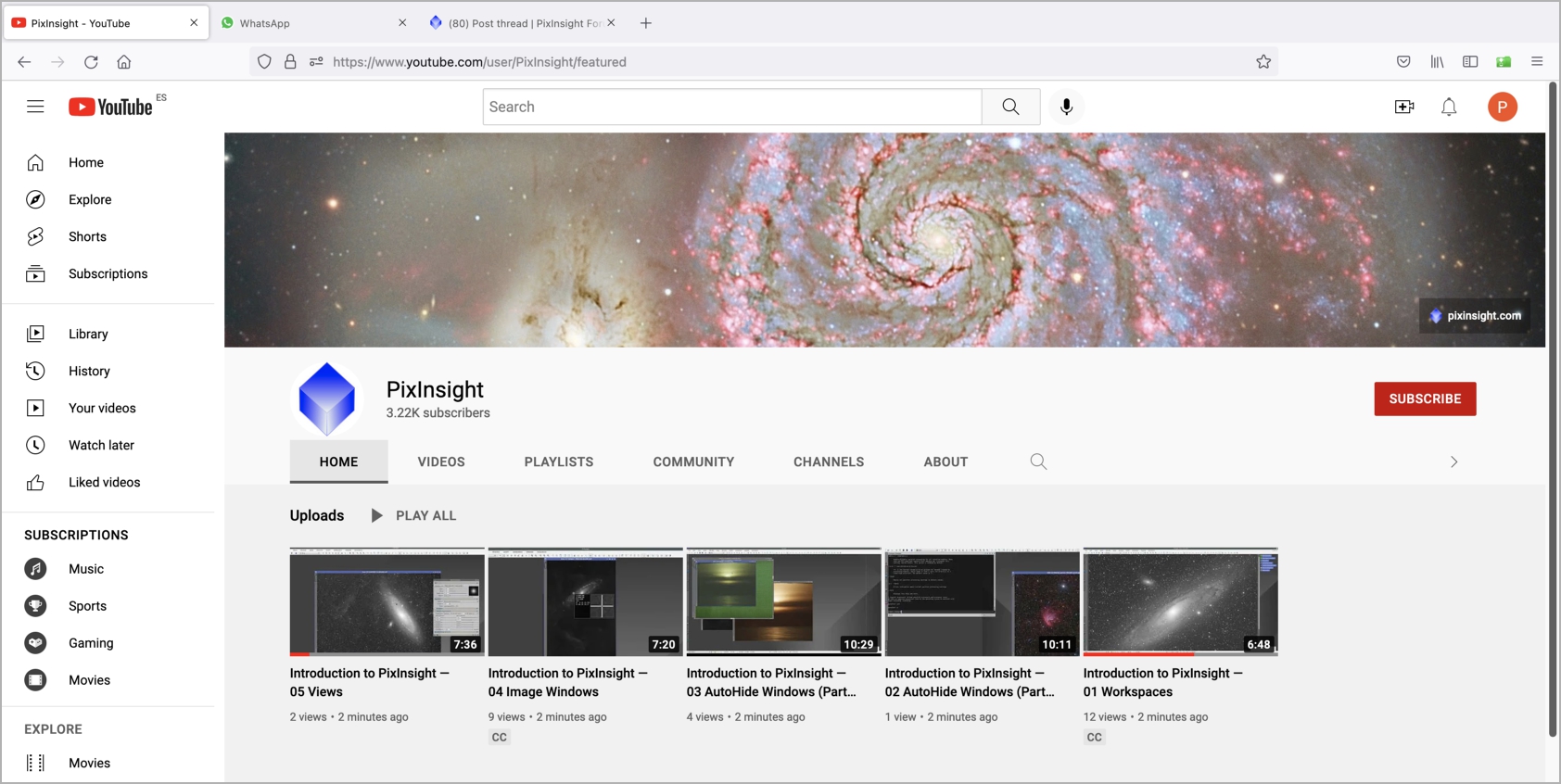
Task: Open the tracking protection shield
Action: pyautogui.click(x=264, y=62)
